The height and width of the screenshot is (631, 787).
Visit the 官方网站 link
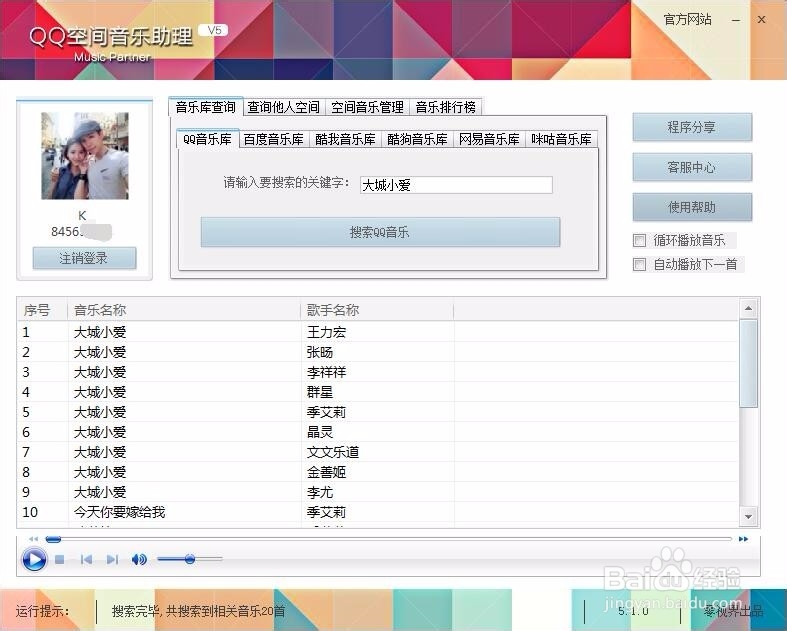coord(688,20)
